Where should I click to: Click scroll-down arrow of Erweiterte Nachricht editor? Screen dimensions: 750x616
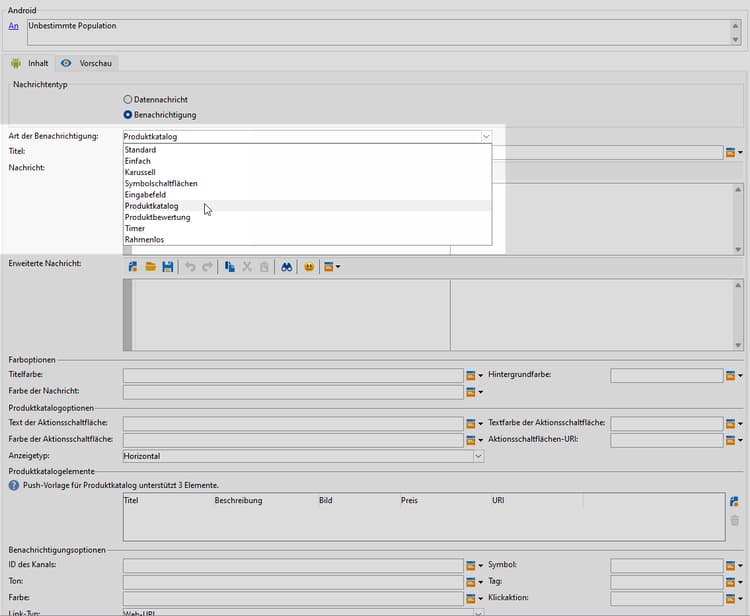tap(738, 345)
